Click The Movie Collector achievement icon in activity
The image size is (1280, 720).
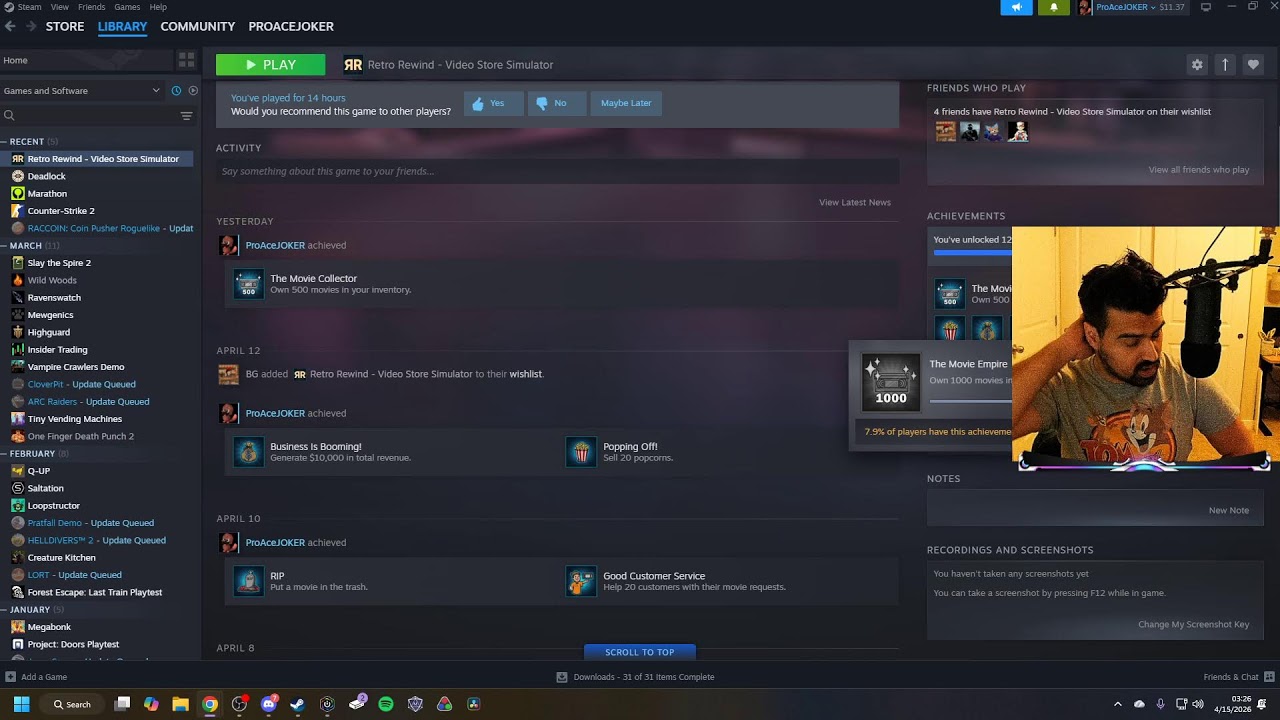pyautogui.click(x=248, y=284)
